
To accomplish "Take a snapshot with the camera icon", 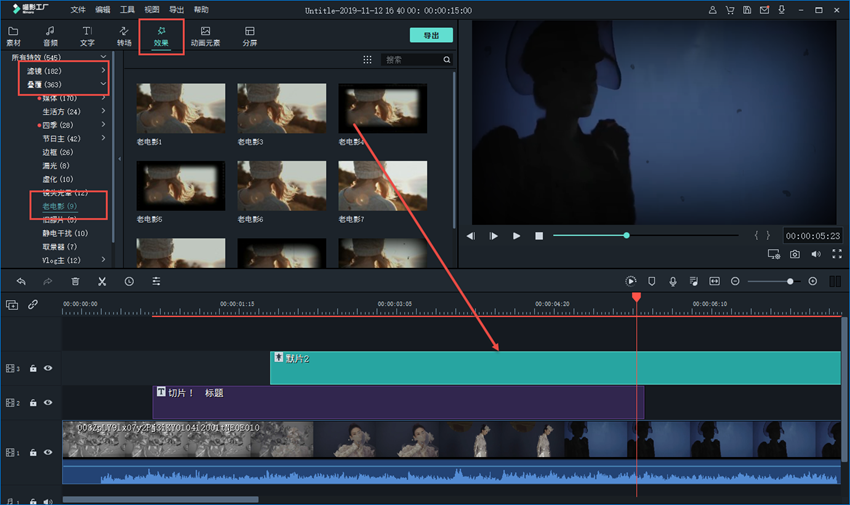I will tap(795, 255).
